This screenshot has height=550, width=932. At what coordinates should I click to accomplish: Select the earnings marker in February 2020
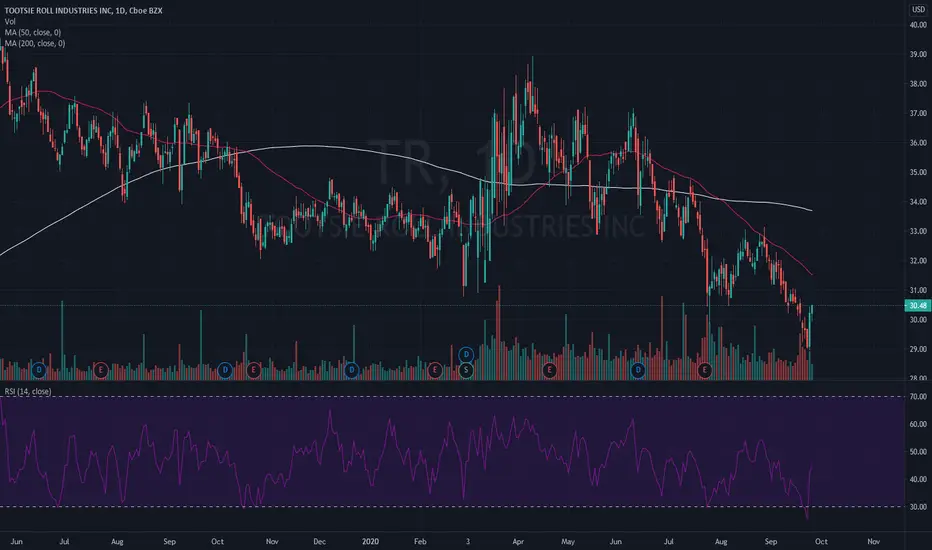[435, 370]
